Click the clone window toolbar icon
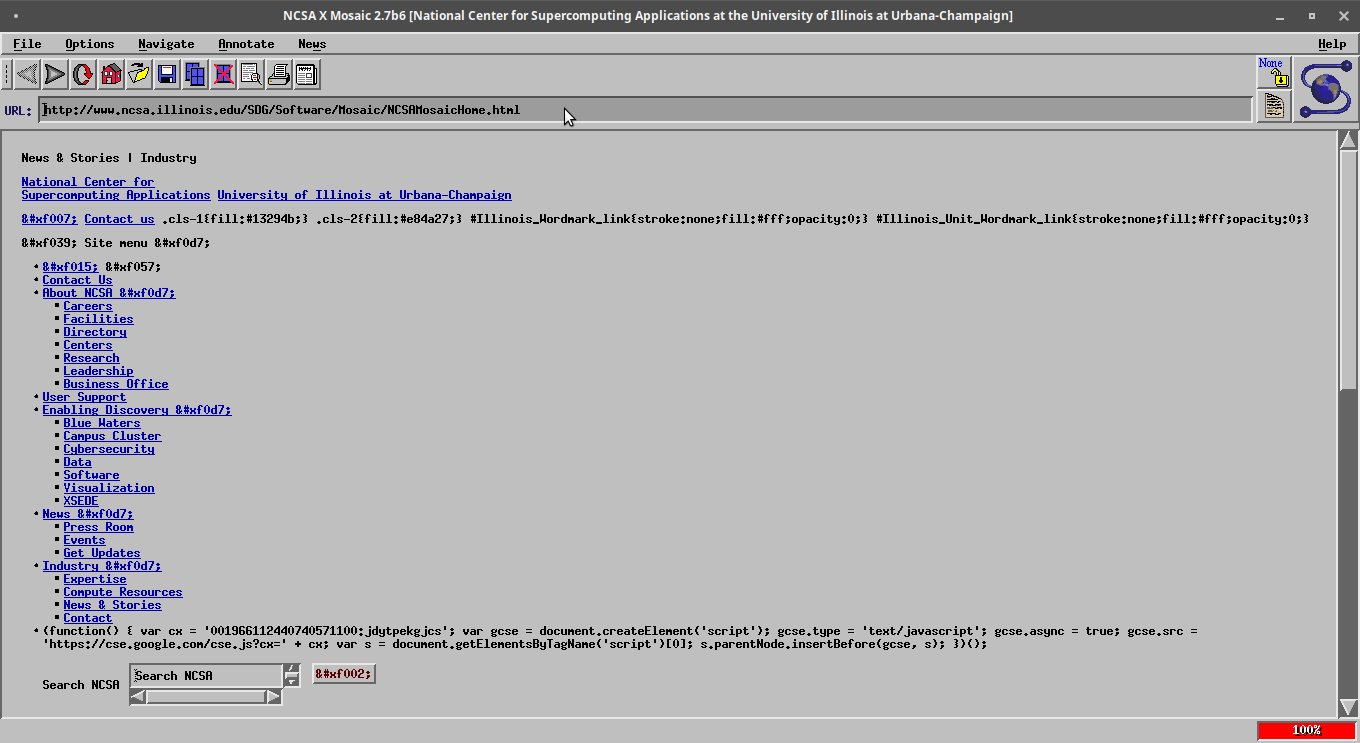1360x743 pixels. pos(195,74)
